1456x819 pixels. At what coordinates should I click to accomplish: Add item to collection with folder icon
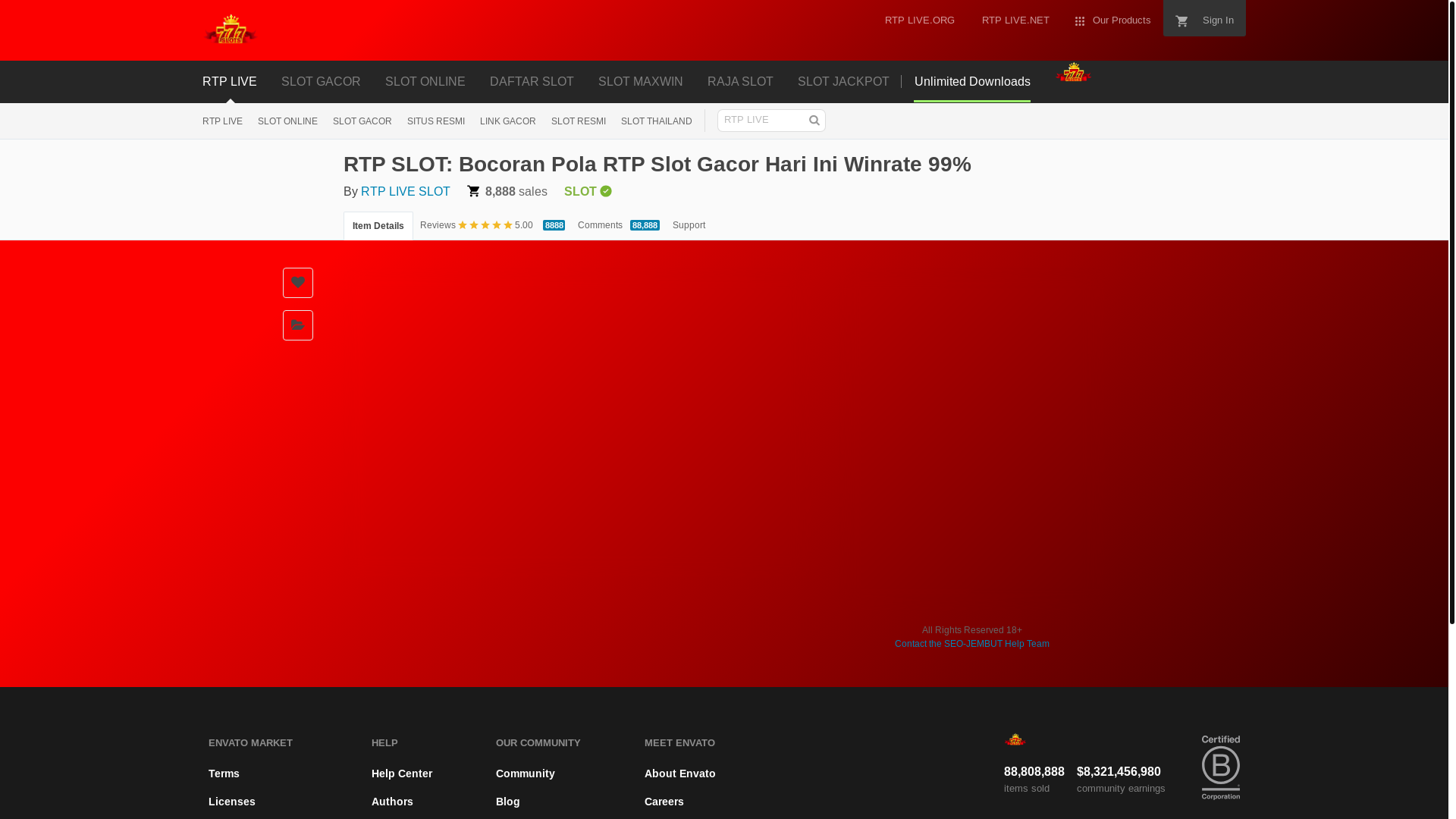coord(298,325)
